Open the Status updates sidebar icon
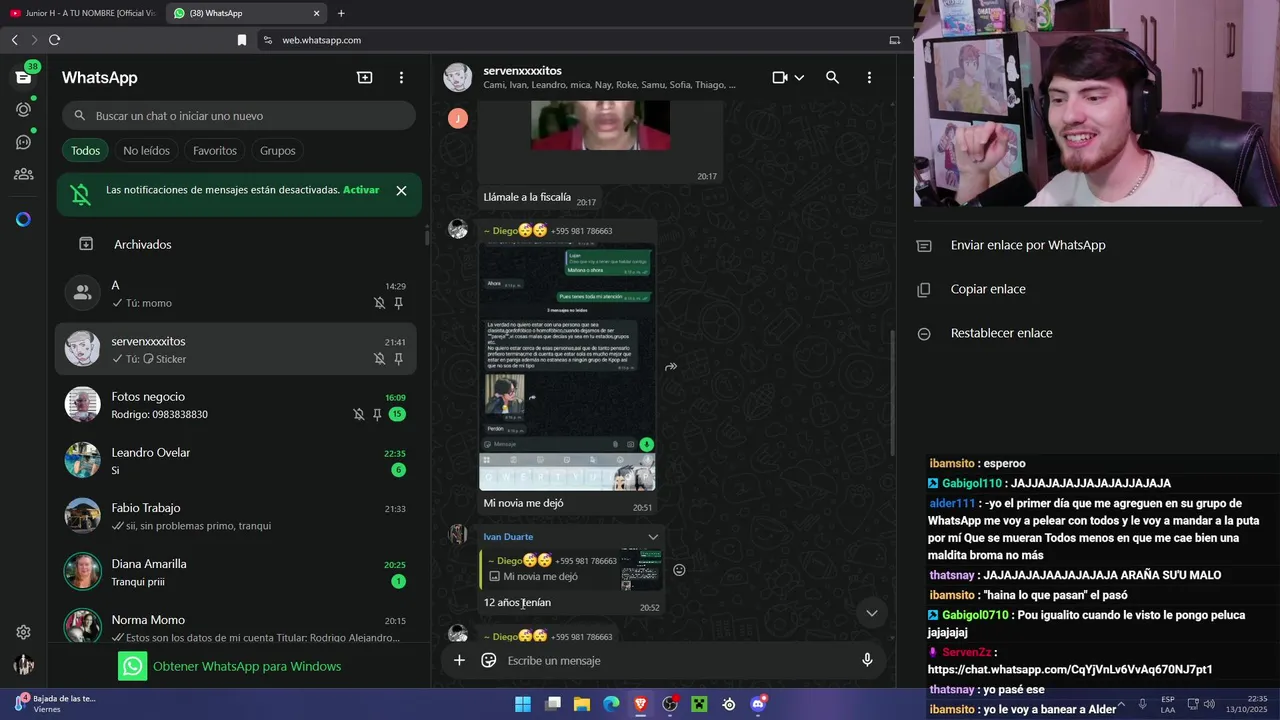1280x720 pixels. (x=23, y=109)
